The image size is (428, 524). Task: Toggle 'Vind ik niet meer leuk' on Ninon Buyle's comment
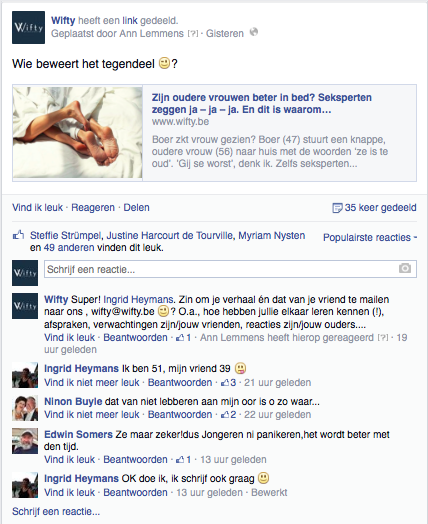[x=92, y=414]
